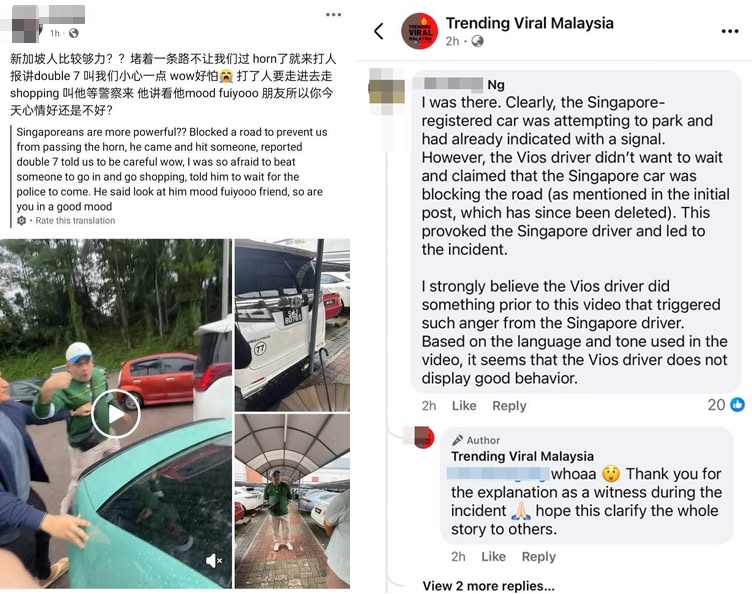Image resolution: width=752 pixels, height=594 pixels.
Task: Open the three-dot menu on left post
Action: pos(333,15)
